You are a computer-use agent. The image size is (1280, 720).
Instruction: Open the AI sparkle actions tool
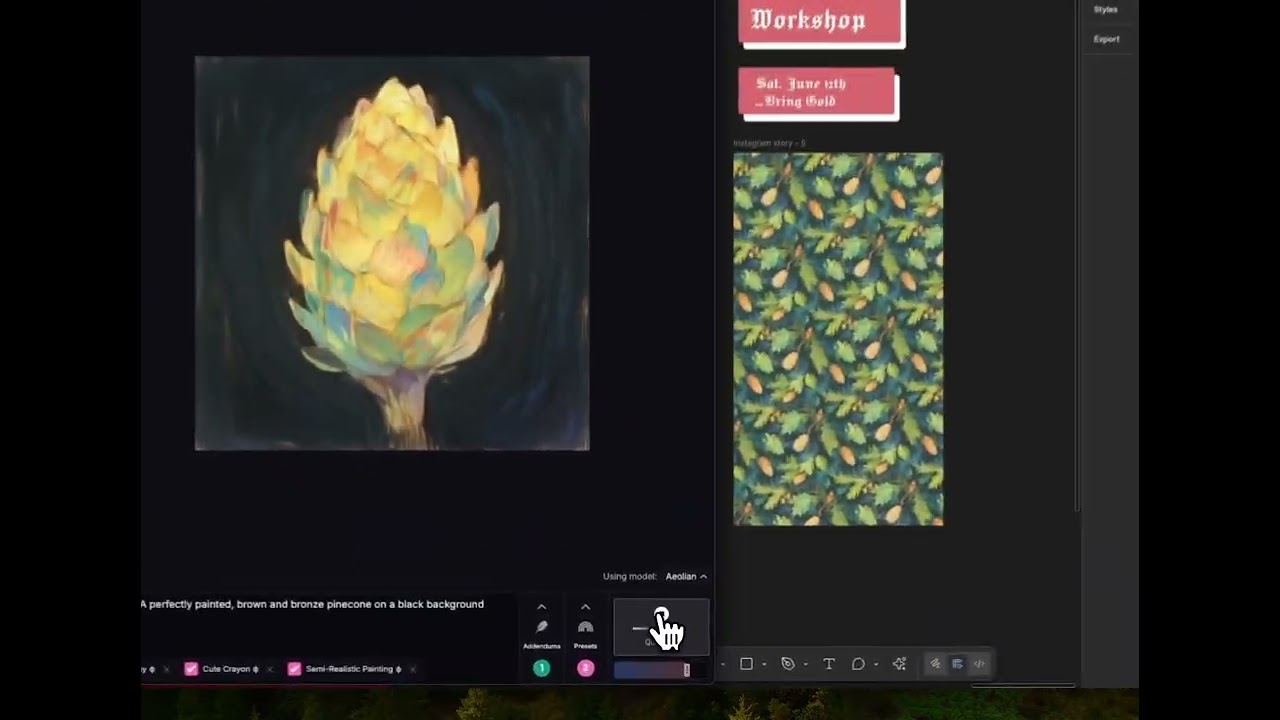click(899, 664)
